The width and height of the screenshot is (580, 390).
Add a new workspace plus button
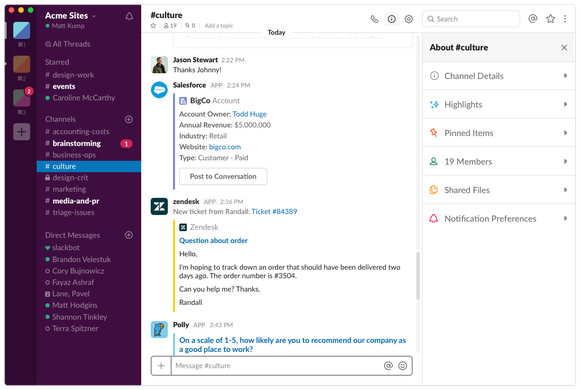(21, 131)
